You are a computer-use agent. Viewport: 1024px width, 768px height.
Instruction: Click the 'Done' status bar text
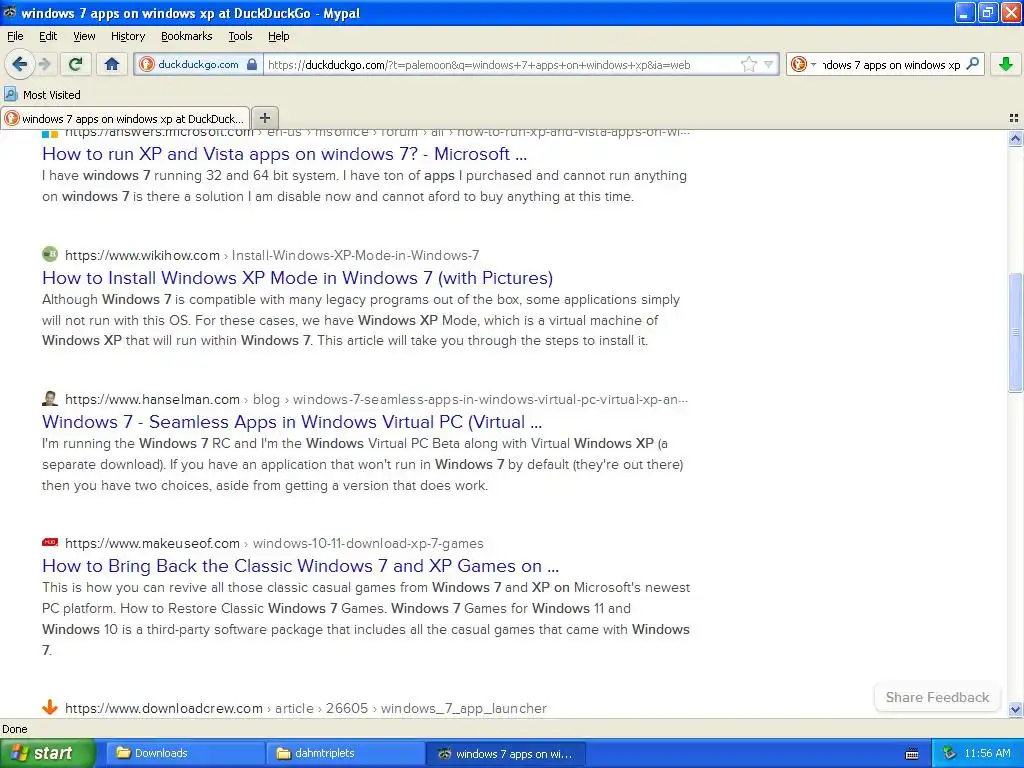pyautogui.click(x=15, y=729)
